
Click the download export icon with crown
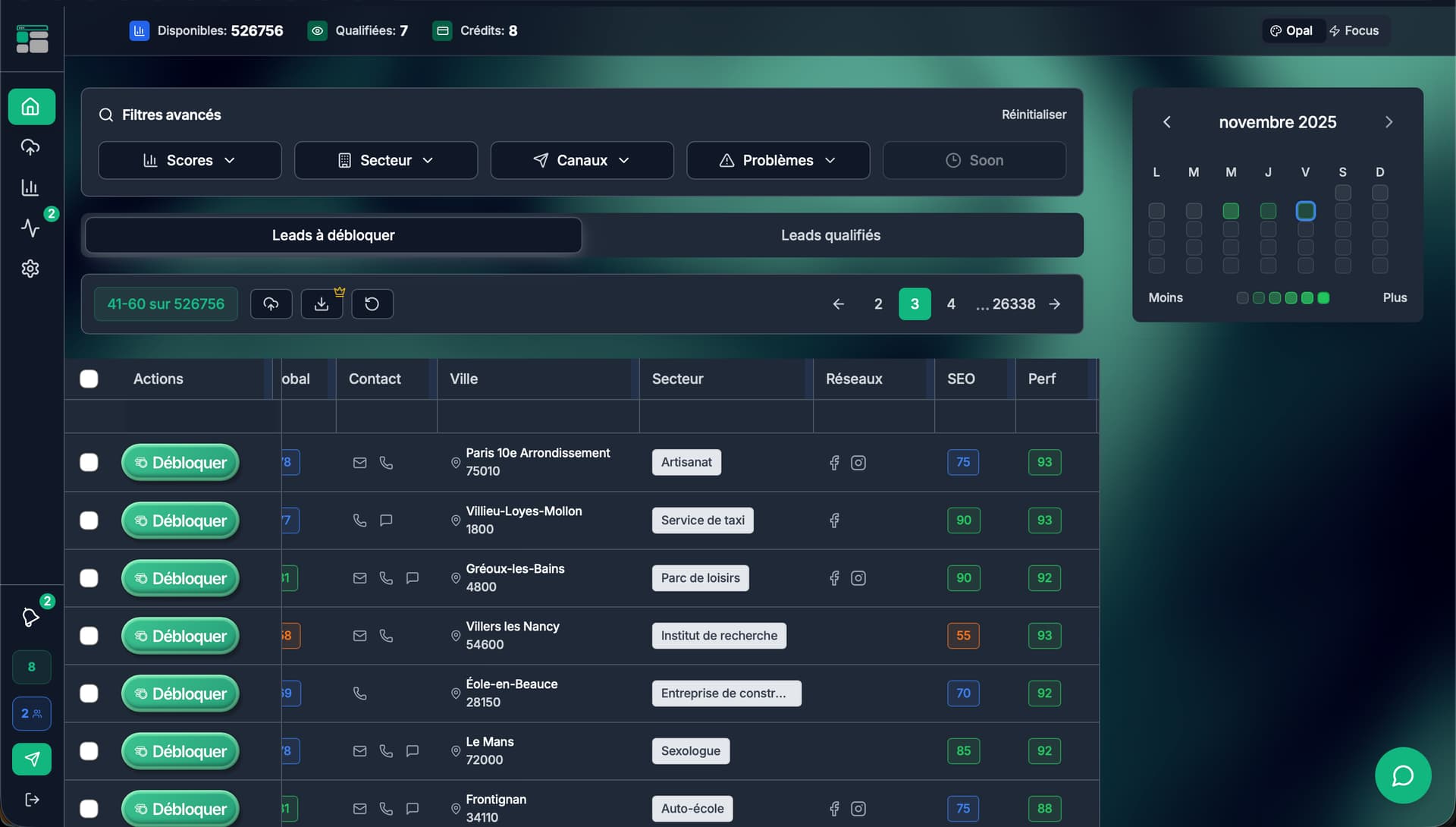click(322, 304)
